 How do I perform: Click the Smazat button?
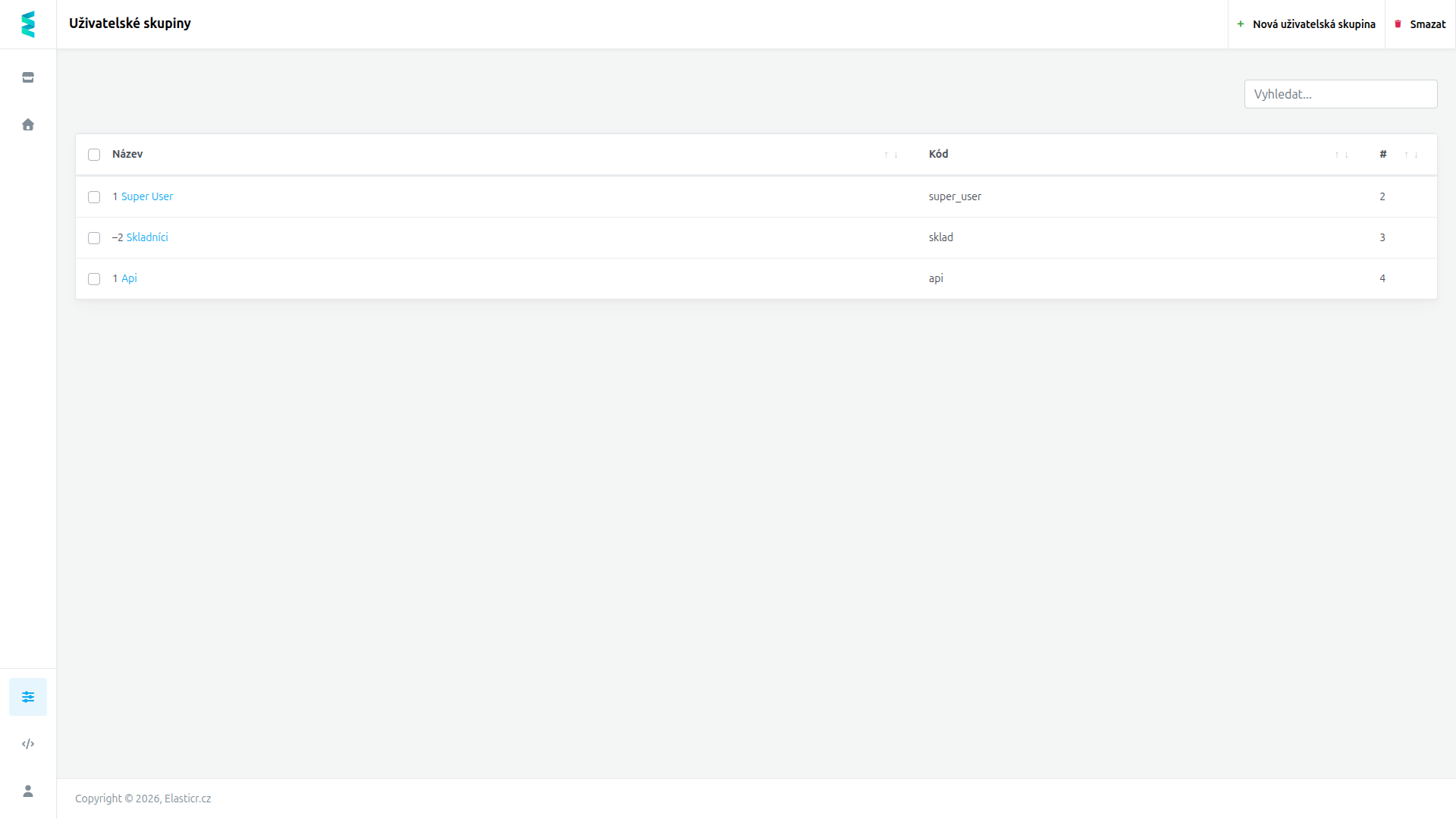(x=1420, y=24)
